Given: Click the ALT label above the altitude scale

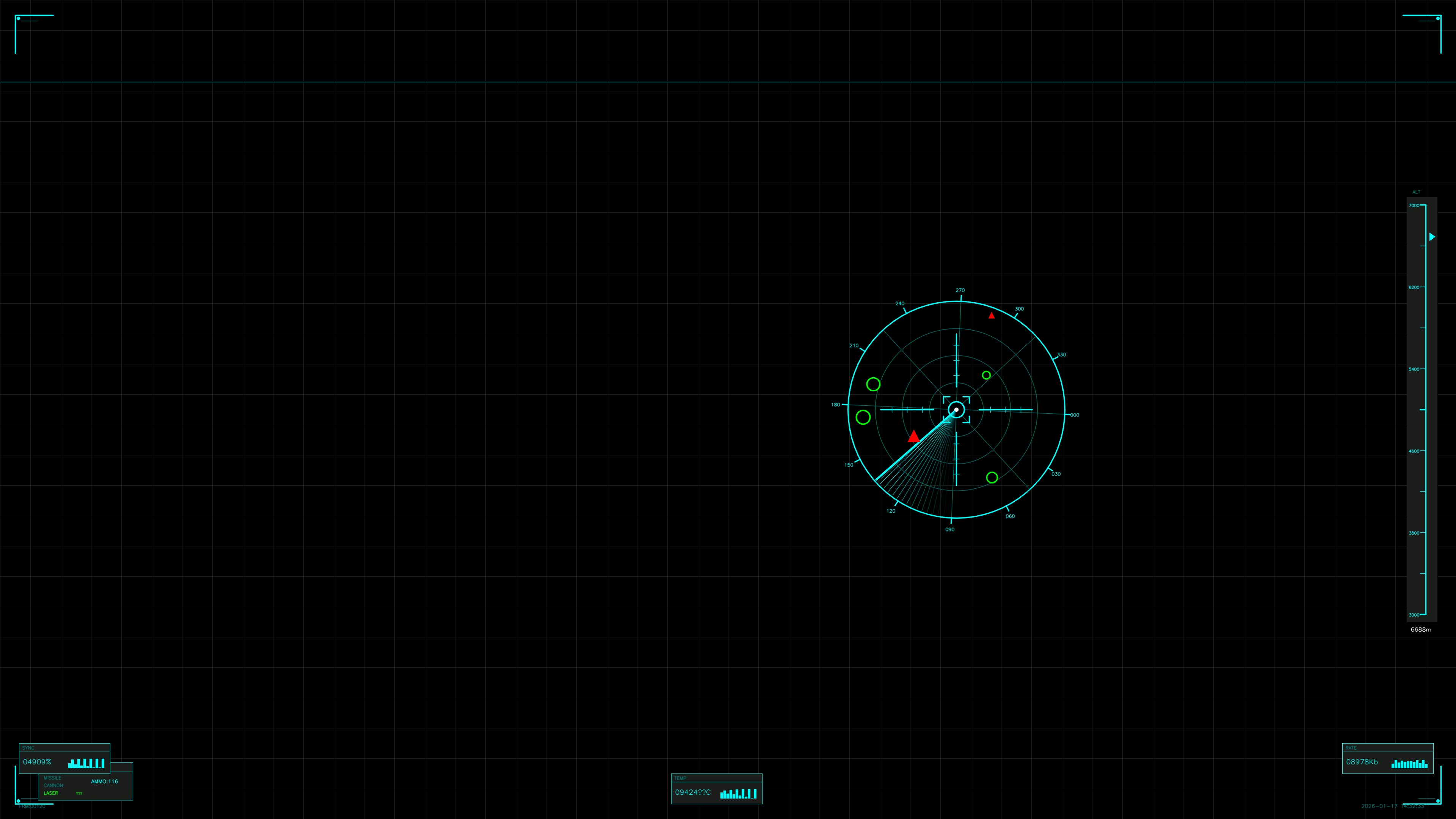Looking at the screenshot, I should (1417, 191).
